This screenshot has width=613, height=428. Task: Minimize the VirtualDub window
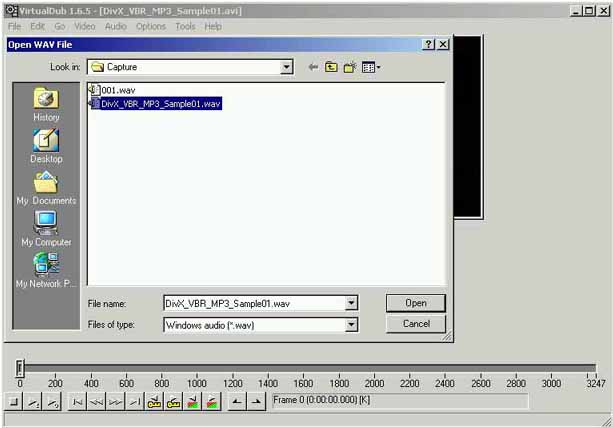point(575,11)
